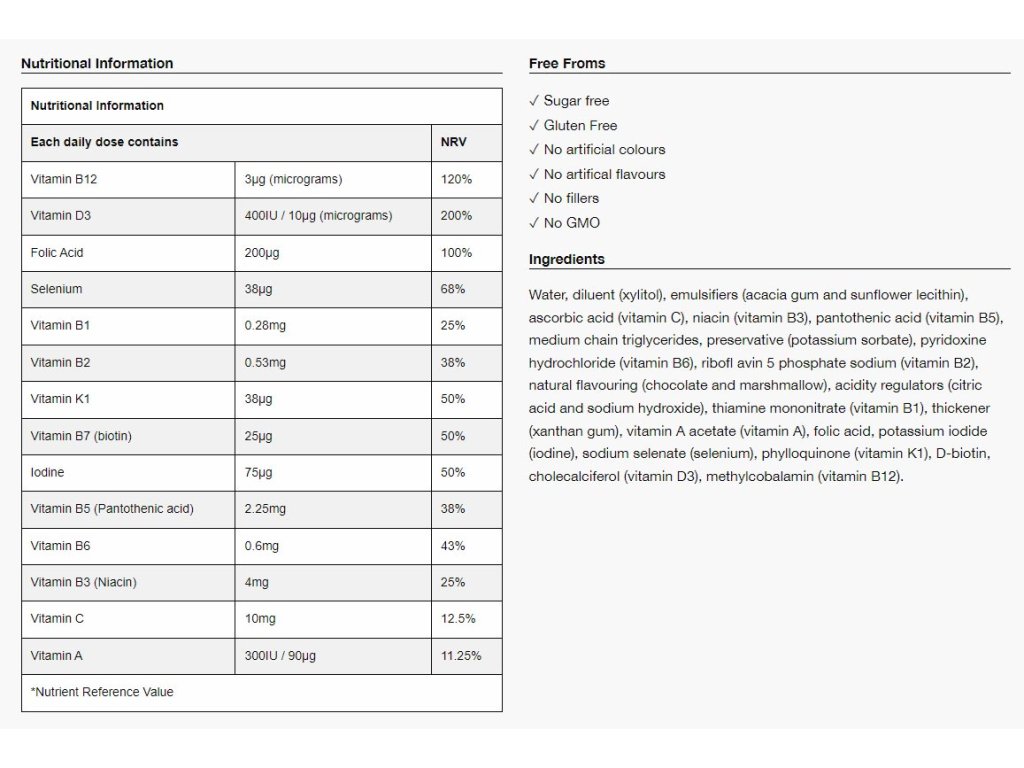Click the Nutrient Reference Value footnote
1024x768 pixels.
coord(102,692)
